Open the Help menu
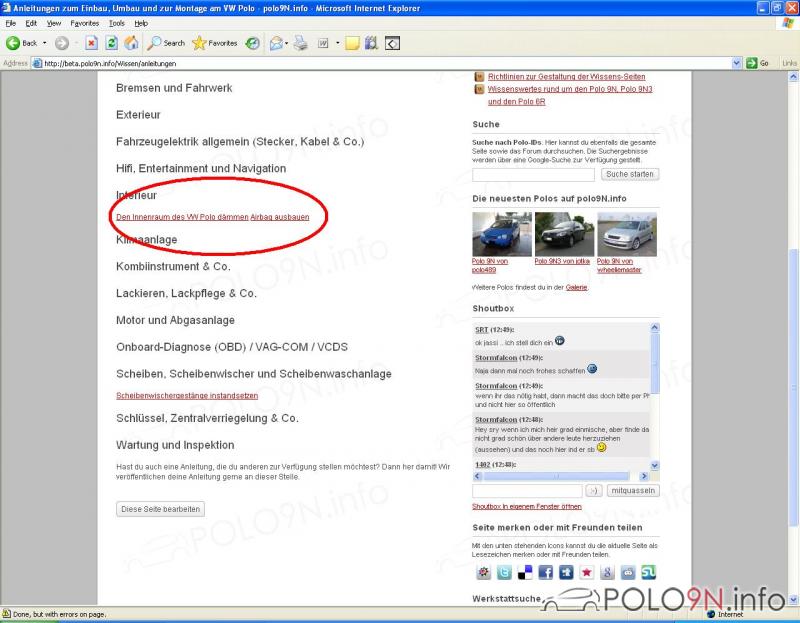 point(141,23)
